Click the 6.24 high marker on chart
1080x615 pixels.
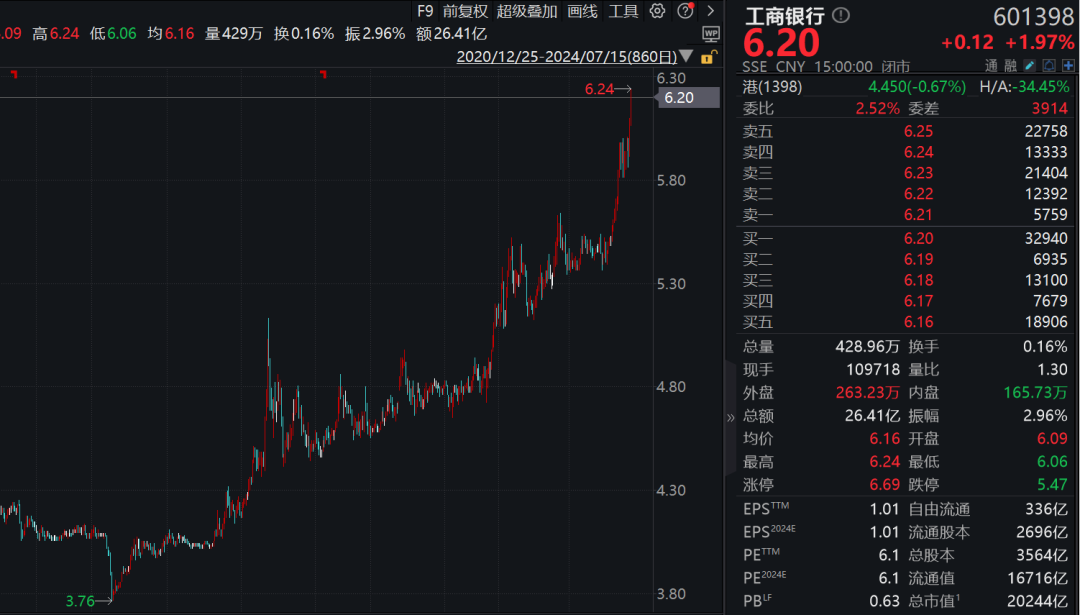[x=599, y=89]
